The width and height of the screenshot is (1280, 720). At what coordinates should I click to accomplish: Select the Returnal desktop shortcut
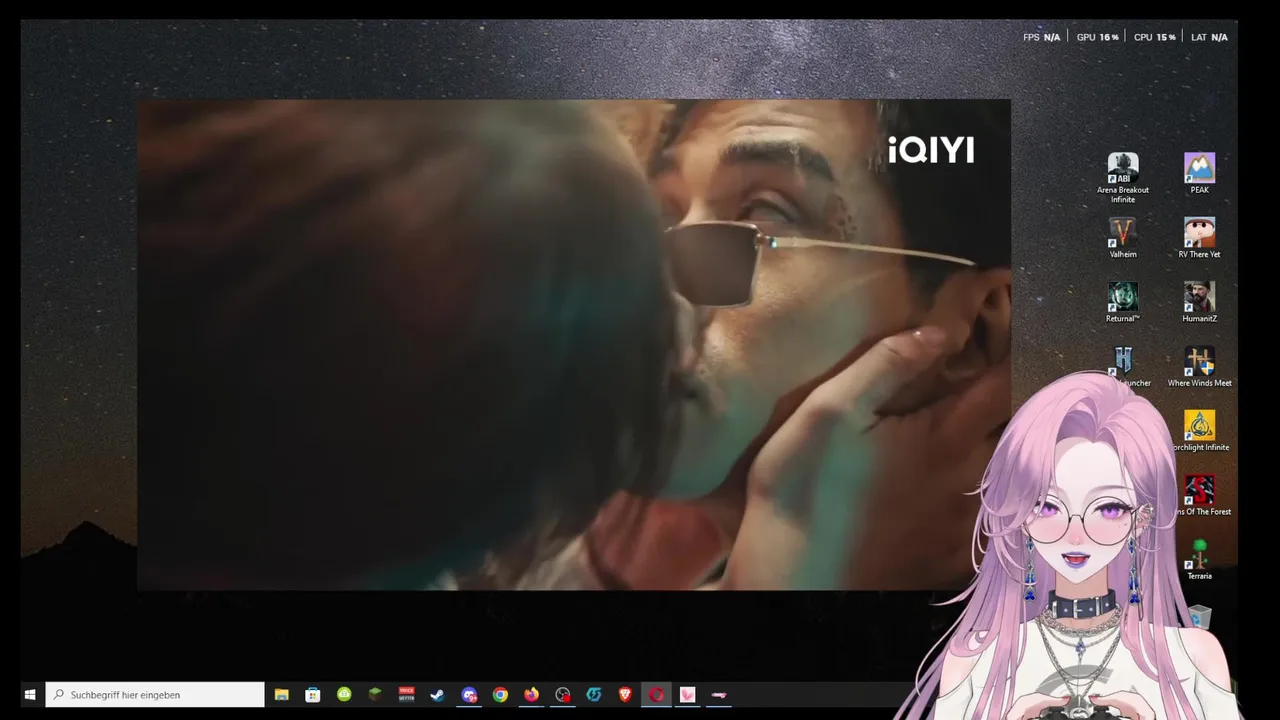point(1122,302)
